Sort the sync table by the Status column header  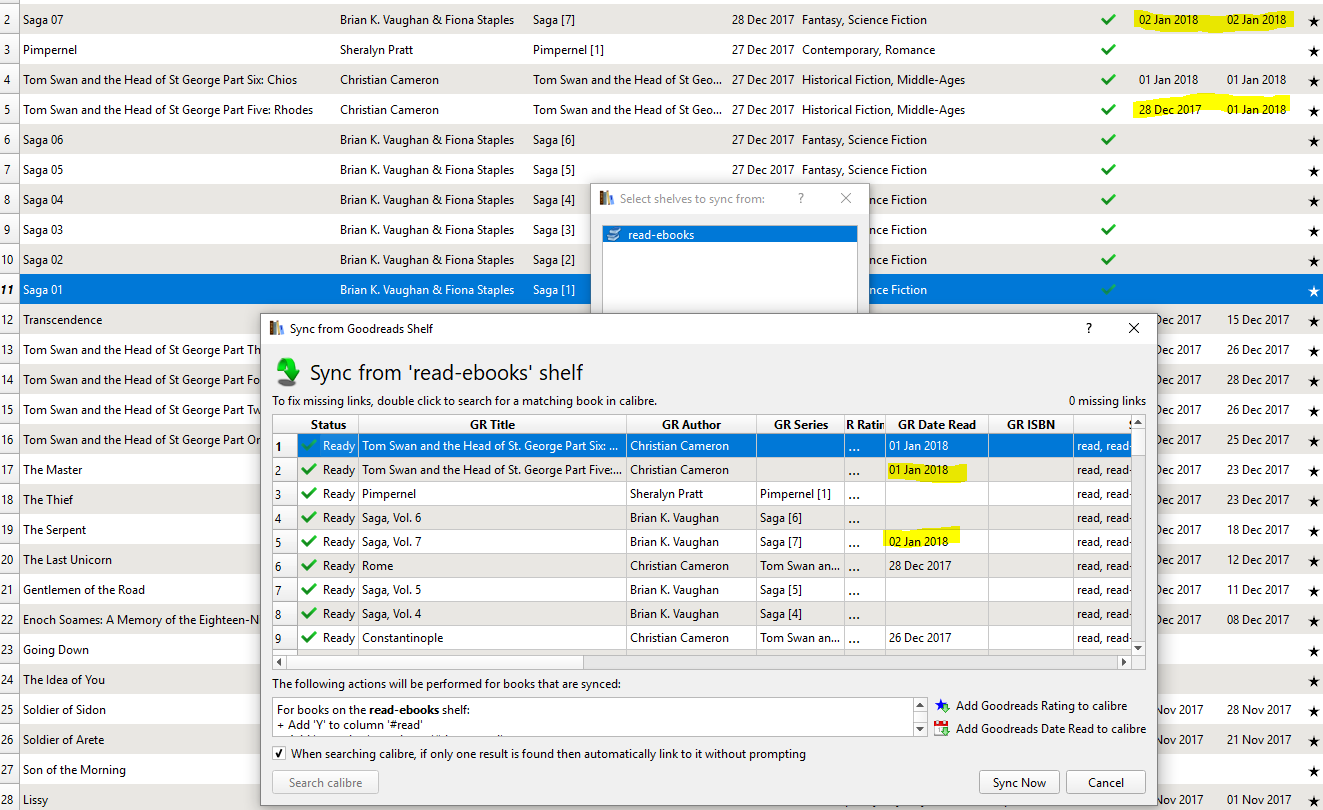[x=328, y=425]
